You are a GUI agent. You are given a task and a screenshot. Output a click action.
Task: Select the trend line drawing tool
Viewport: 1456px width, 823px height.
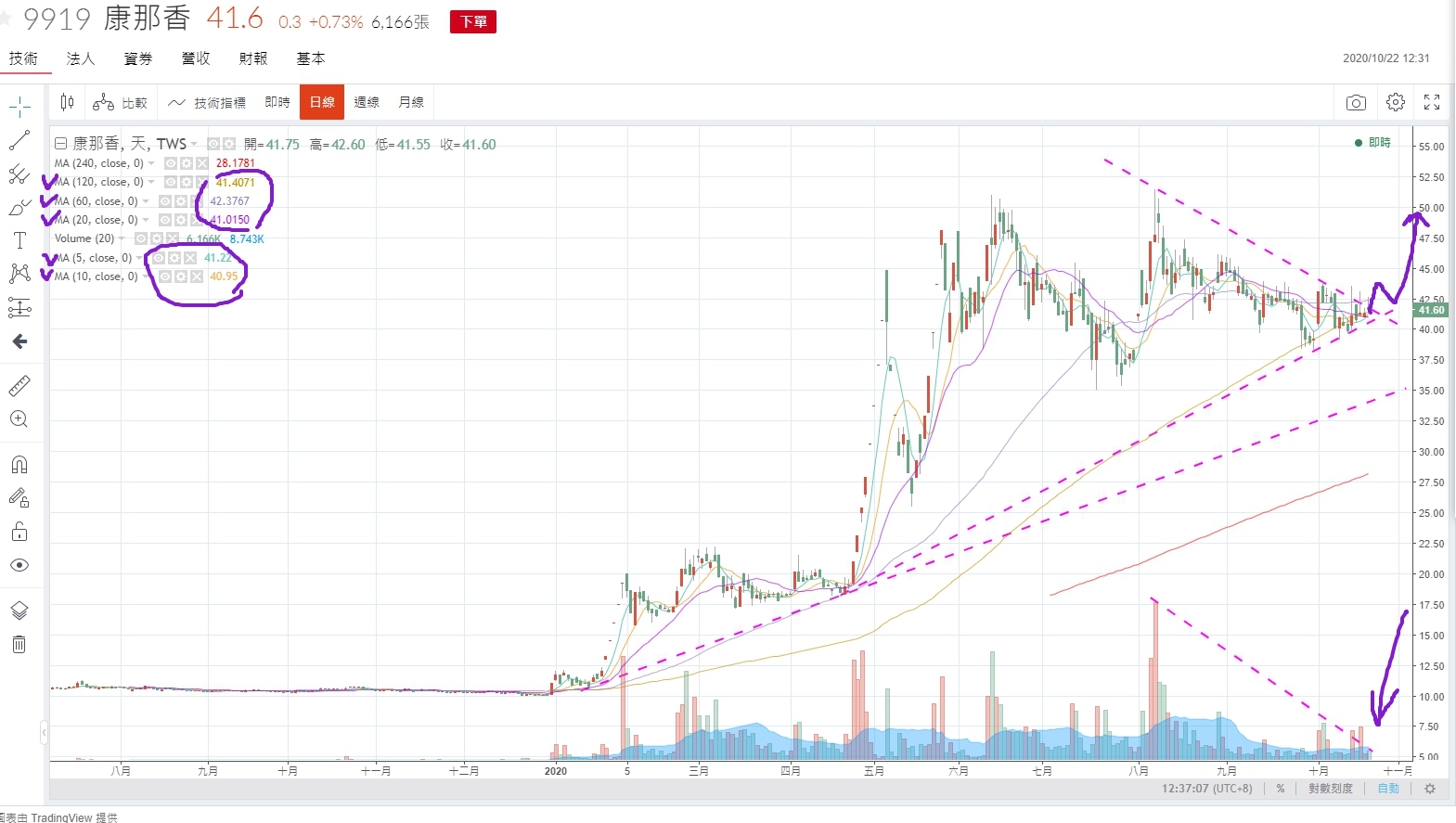point(19,140)
